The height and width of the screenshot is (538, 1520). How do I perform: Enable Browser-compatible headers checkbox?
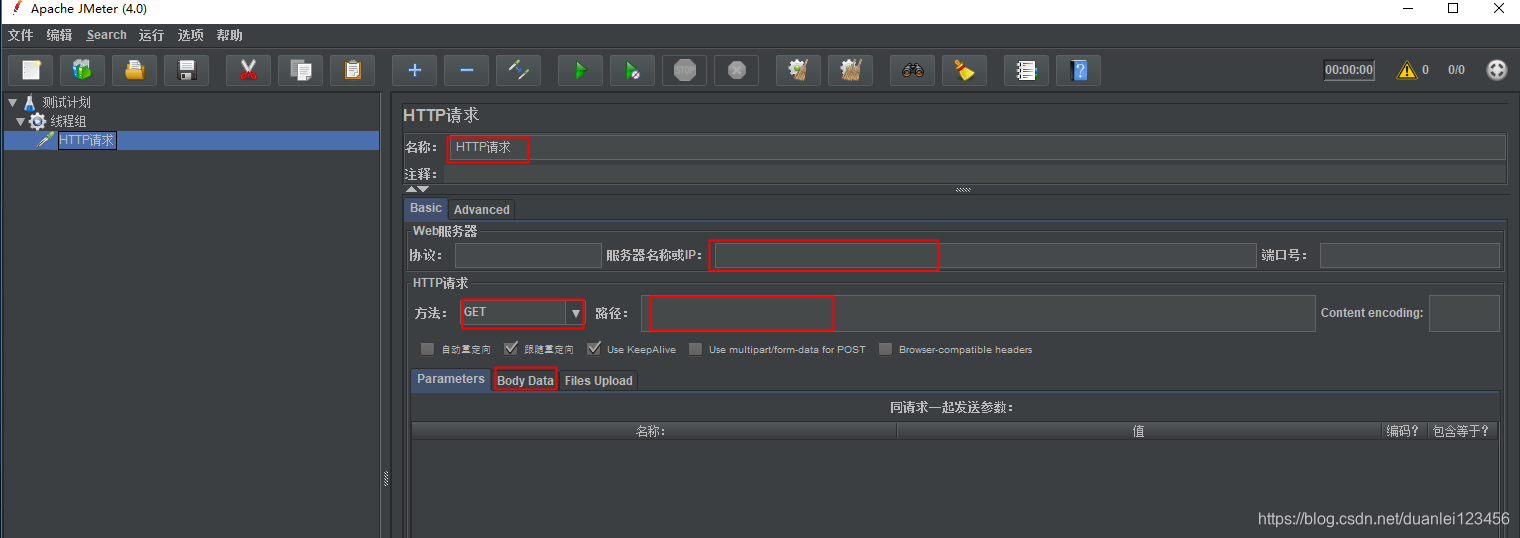[x=886, y=349]
